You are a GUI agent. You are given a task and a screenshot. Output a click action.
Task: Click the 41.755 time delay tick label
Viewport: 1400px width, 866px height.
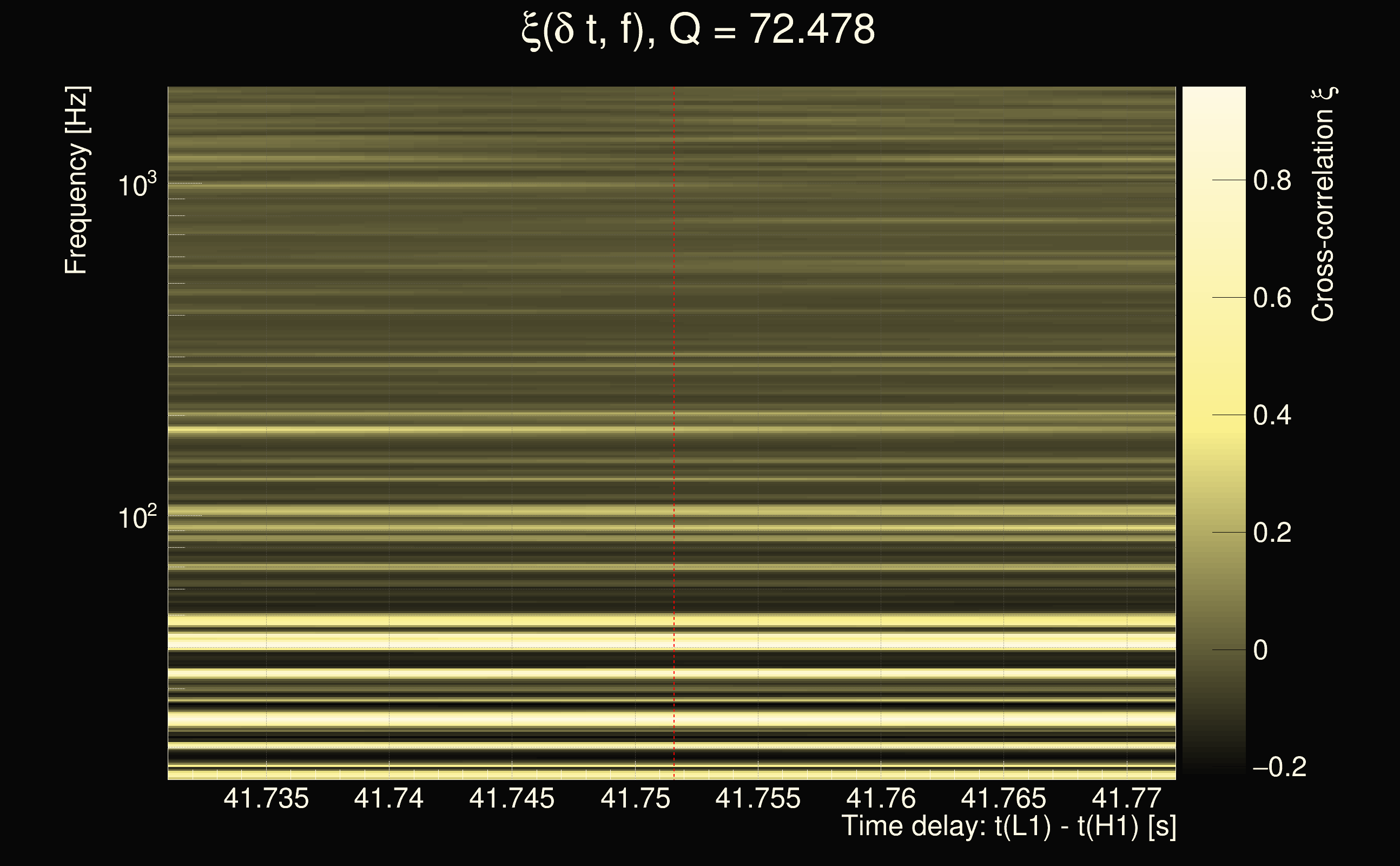point(758,798)
